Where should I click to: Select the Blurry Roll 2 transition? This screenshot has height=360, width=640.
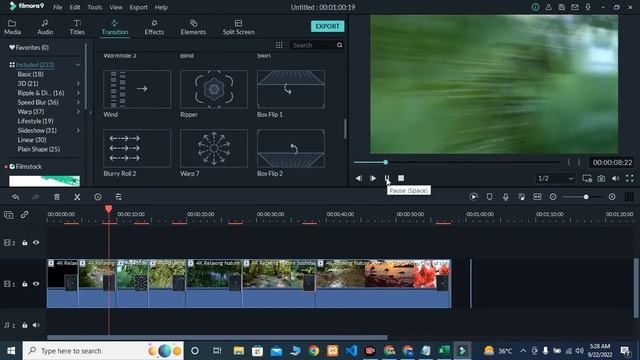coord(137,148)
